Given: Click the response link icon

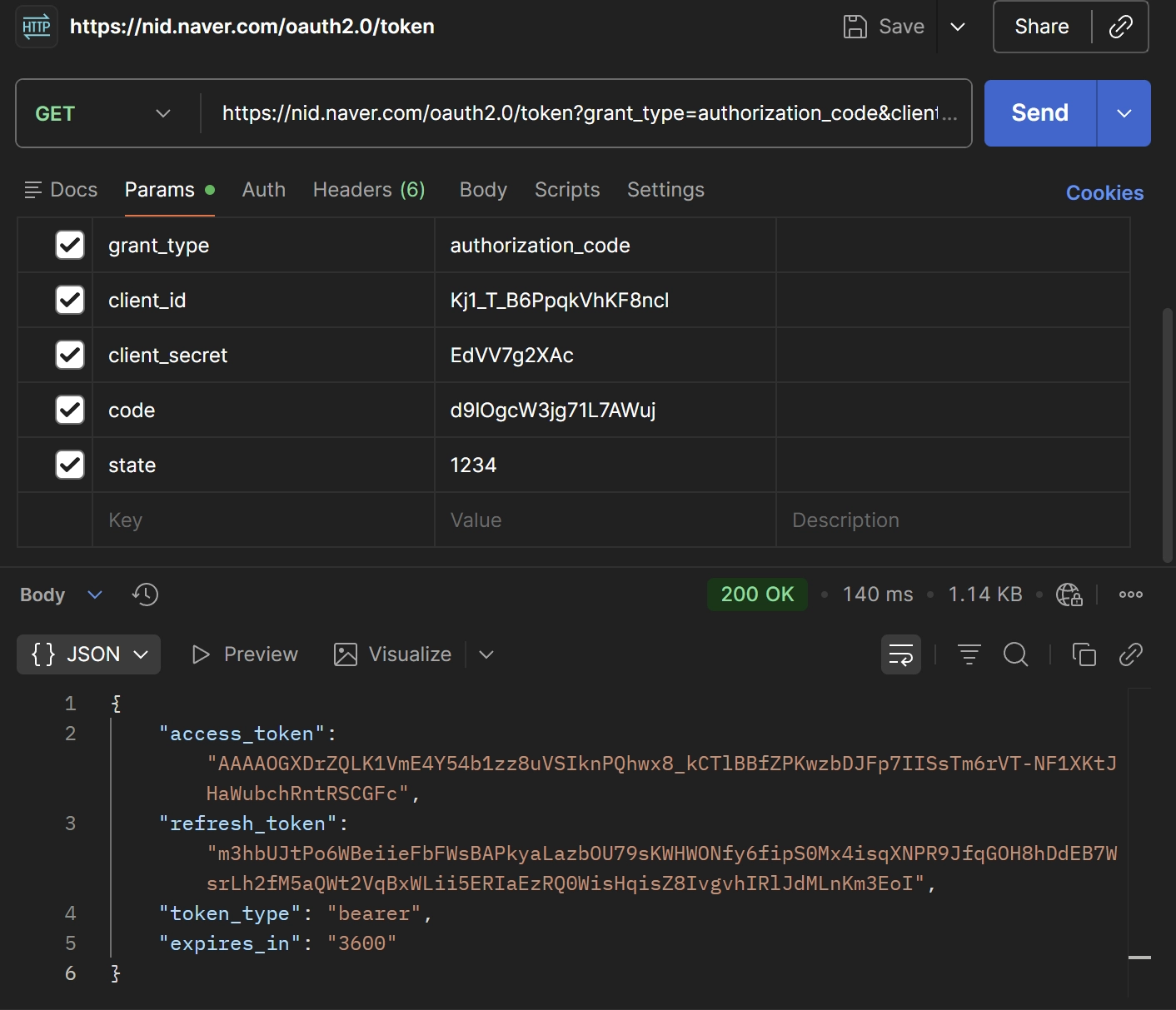Looking at the screenshot, I should point(1130,654).
